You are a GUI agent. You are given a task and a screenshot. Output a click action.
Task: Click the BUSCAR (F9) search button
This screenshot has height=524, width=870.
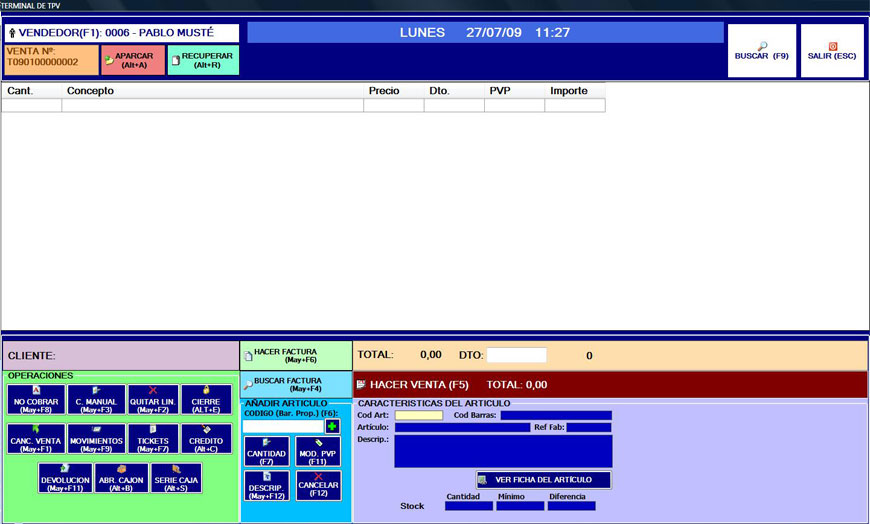762,51
